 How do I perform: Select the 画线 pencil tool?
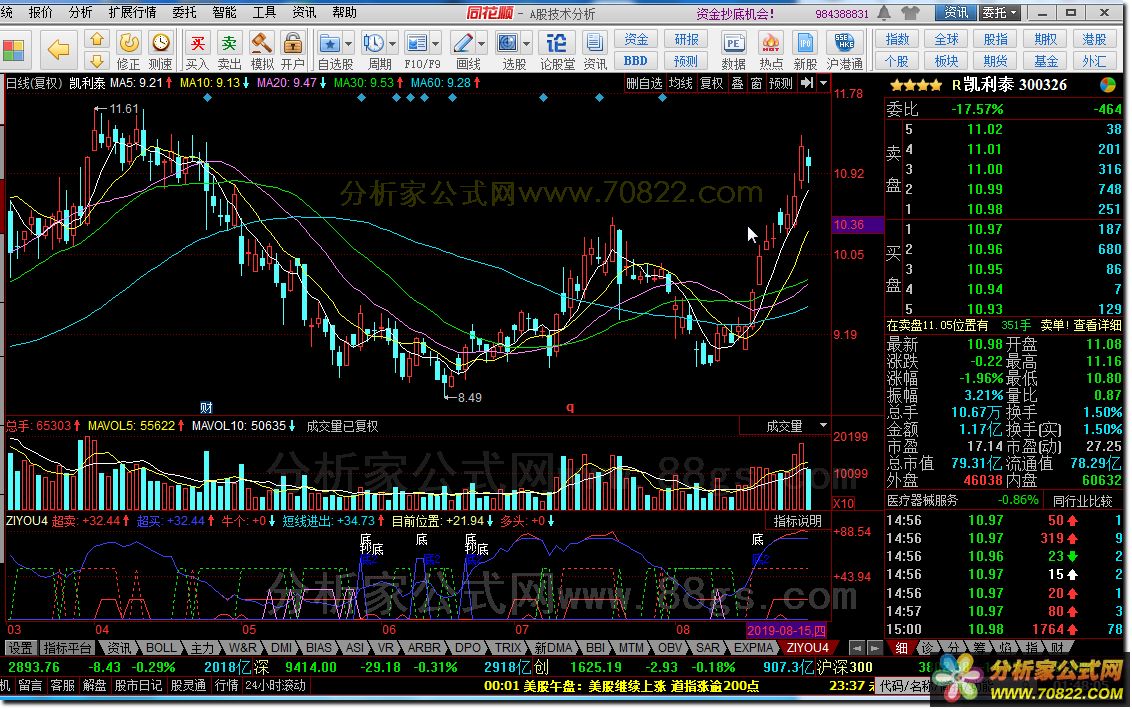click(x=463, y=43)
